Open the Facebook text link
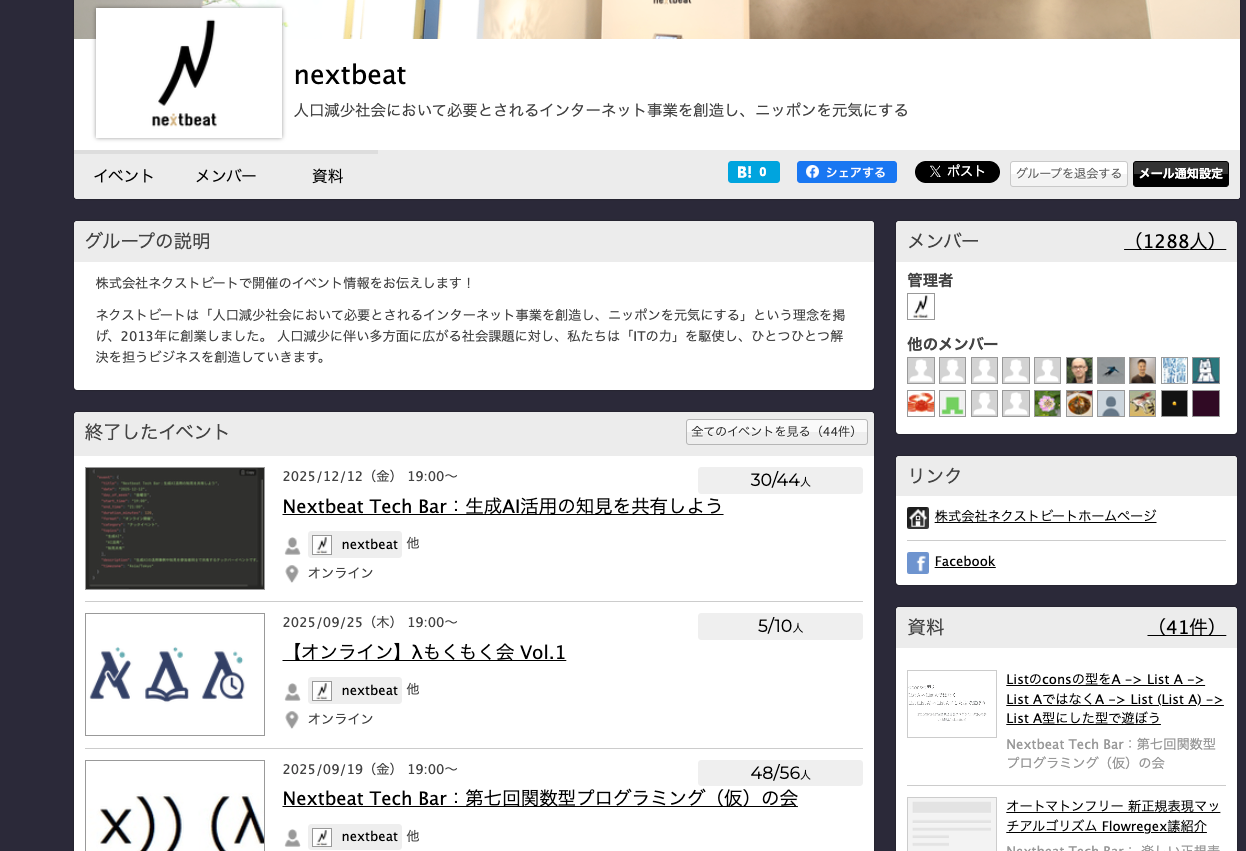Viewport: 1246px width, 851px height. tap(965, 561)
